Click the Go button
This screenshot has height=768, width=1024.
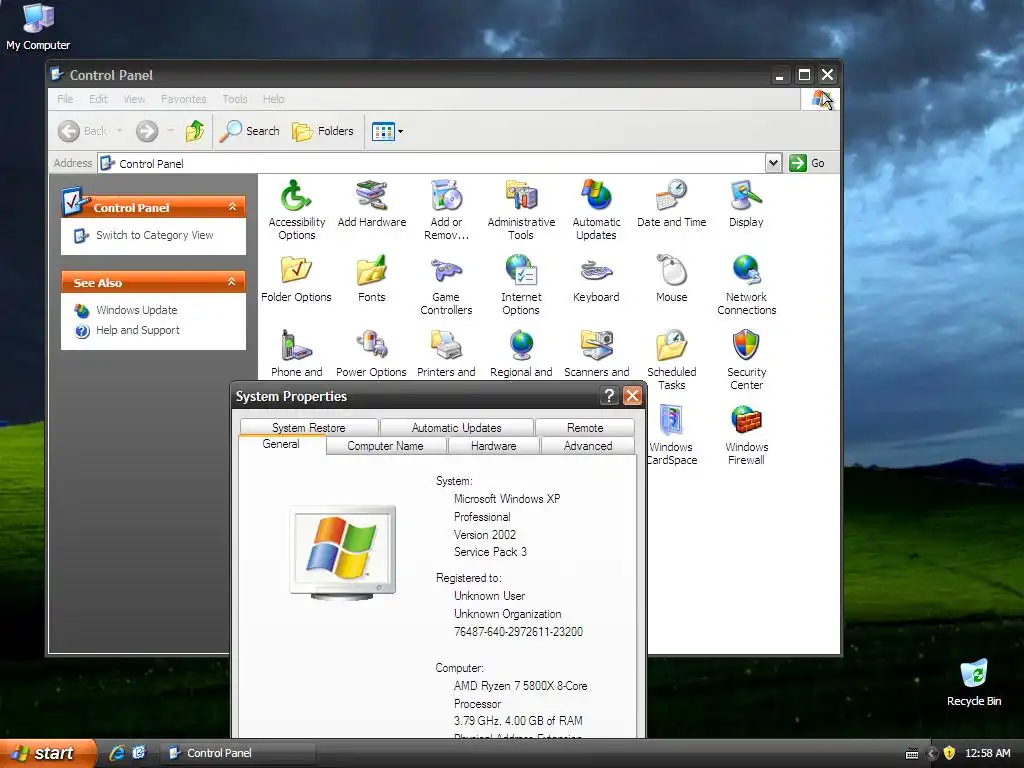pyautogui.click(x=807, y=163)
